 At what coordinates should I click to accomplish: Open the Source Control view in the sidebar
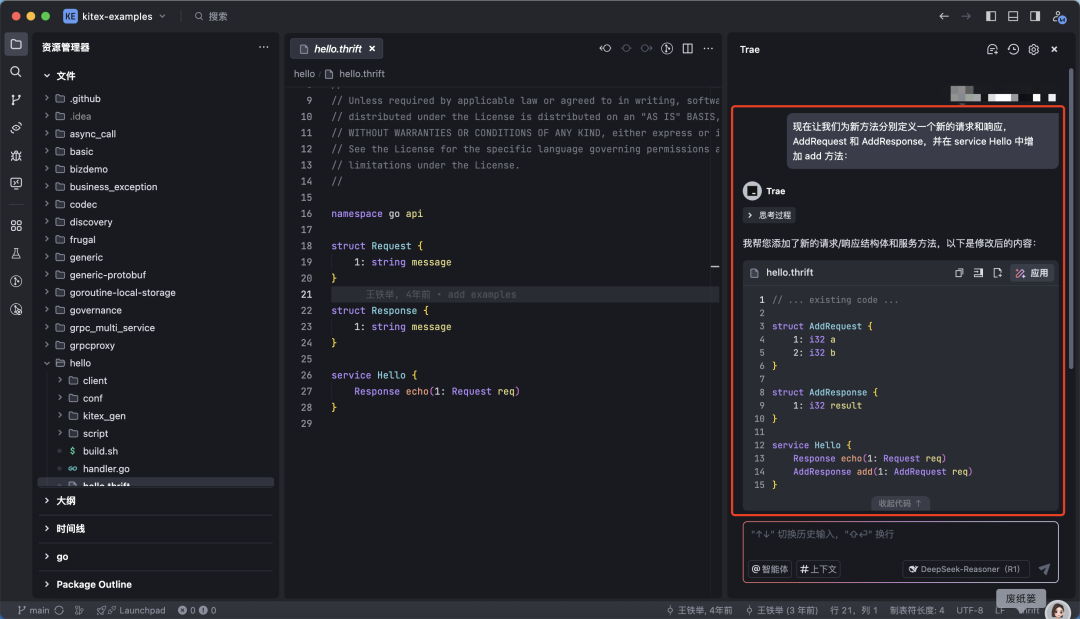pyautogui.click(x=16, y=100)
